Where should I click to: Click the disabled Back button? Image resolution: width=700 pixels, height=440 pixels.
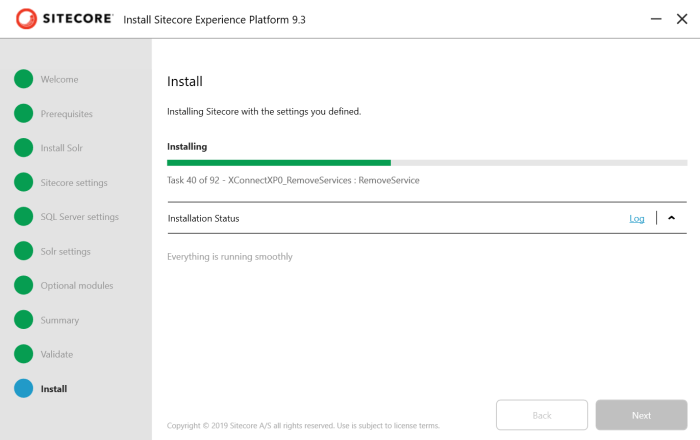(x=542, y=415)
